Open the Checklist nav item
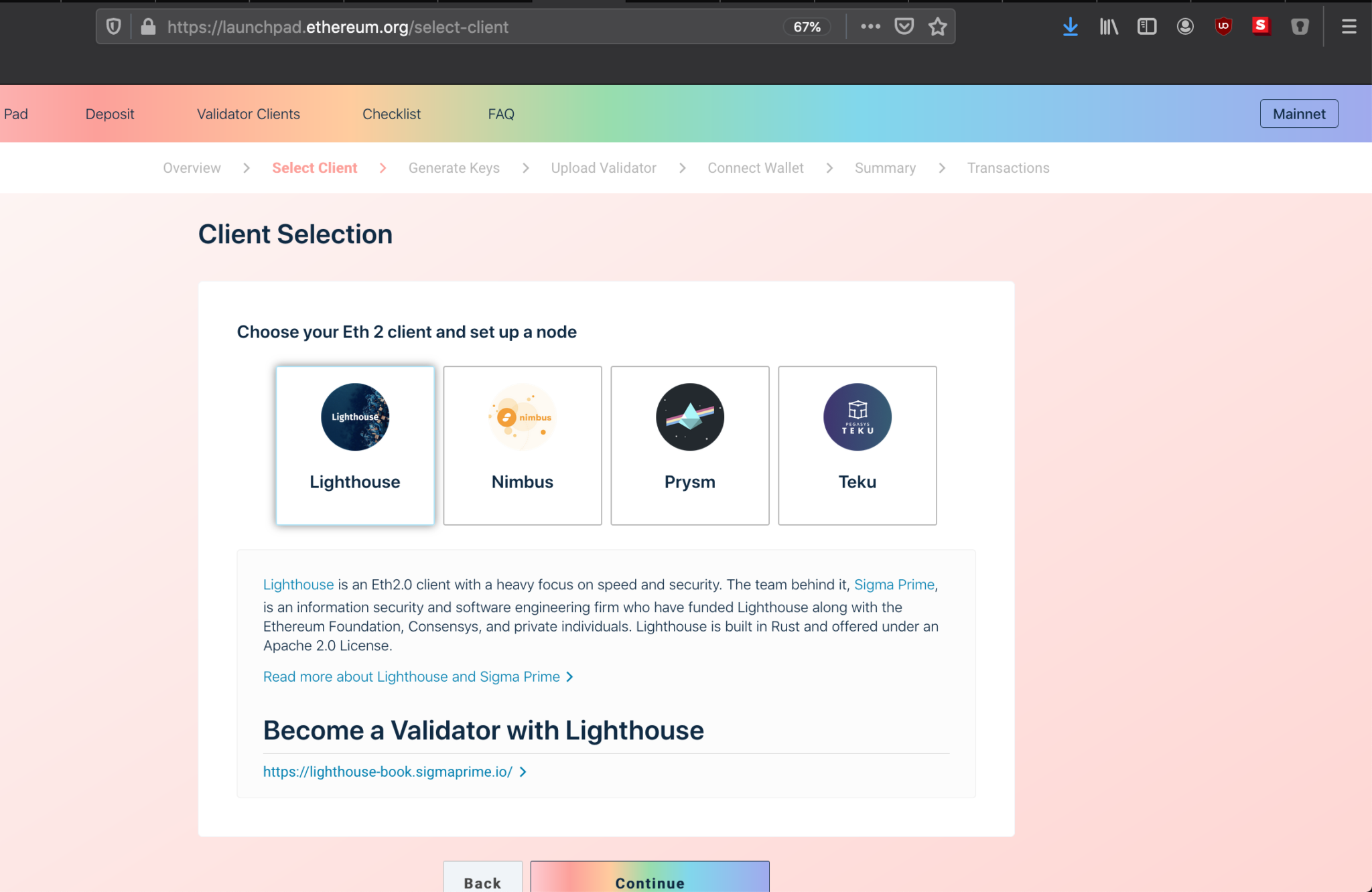The height and width of the screenshot is (892, 1372). [x=392, y=114]
